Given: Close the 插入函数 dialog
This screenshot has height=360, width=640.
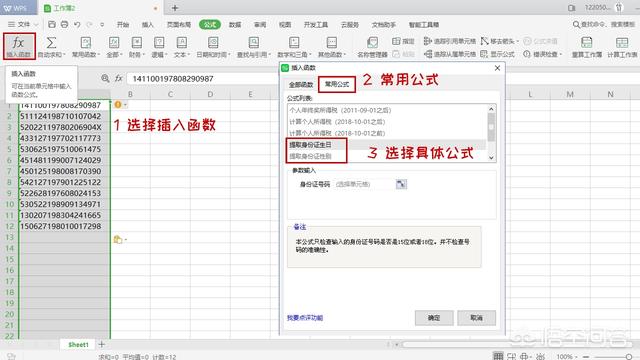Looking at the screenshot, I should (497, 68).
